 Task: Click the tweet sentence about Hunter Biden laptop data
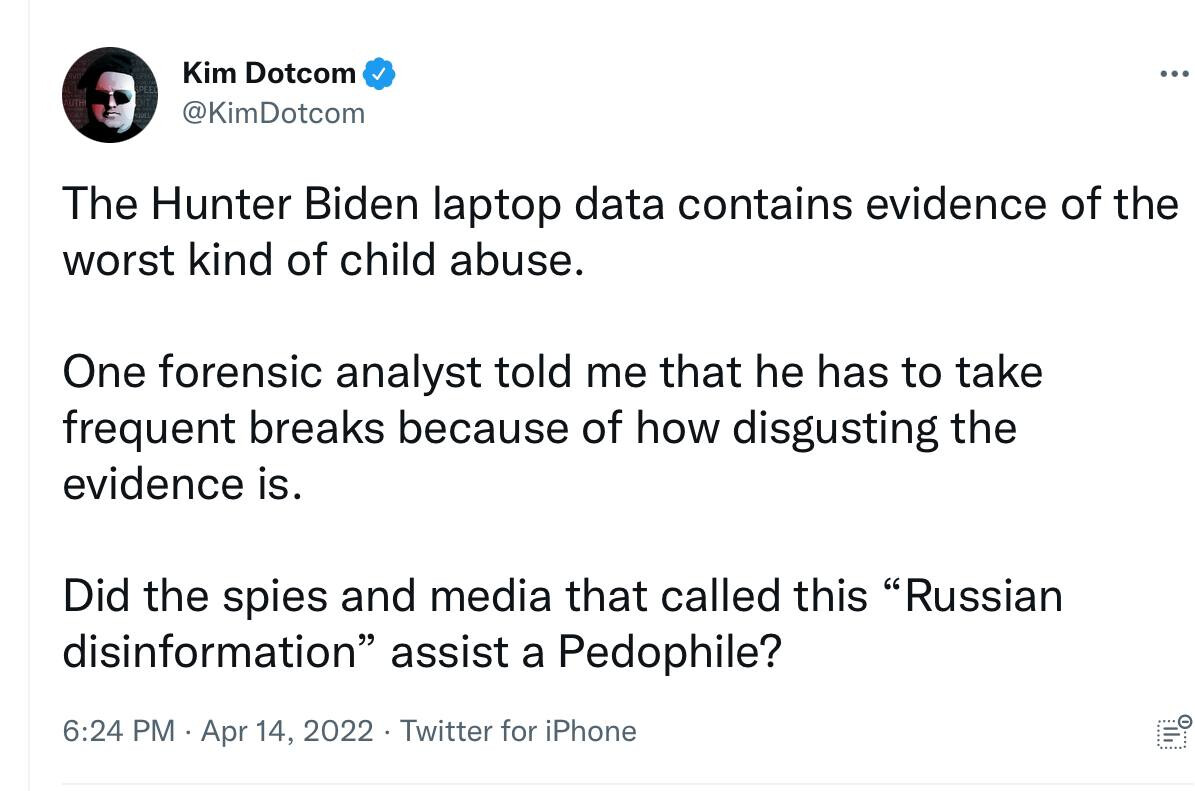tap(620, 232)
